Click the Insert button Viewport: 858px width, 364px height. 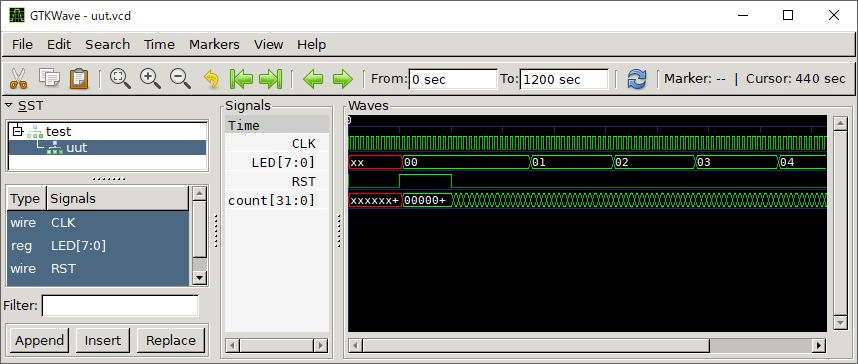tap(102, 340)
